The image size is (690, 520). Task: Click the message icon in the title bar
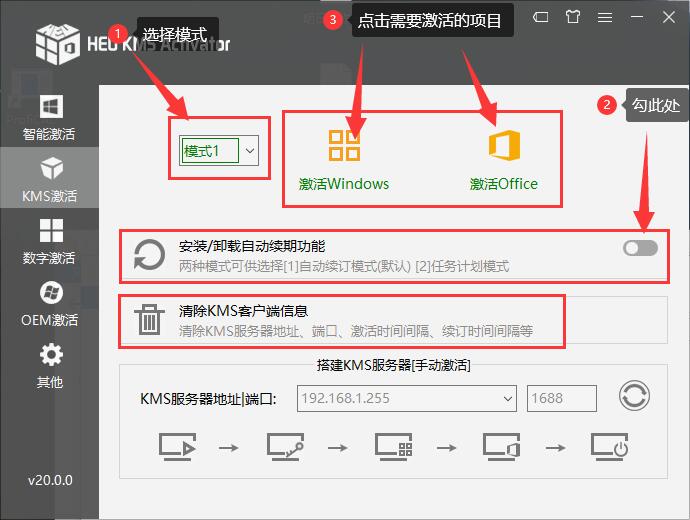click(x=540, y=17)
